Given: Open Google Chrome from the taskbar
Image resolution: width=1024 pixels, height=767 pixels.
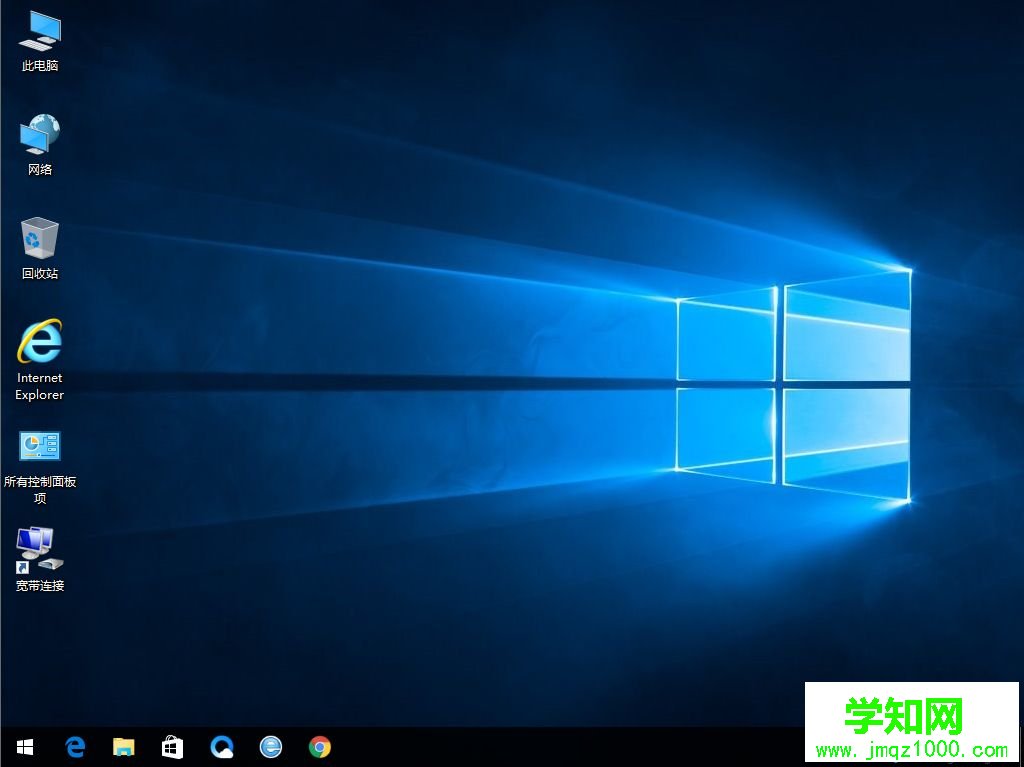Looking at the screenshot, I should tap(320, 747).
